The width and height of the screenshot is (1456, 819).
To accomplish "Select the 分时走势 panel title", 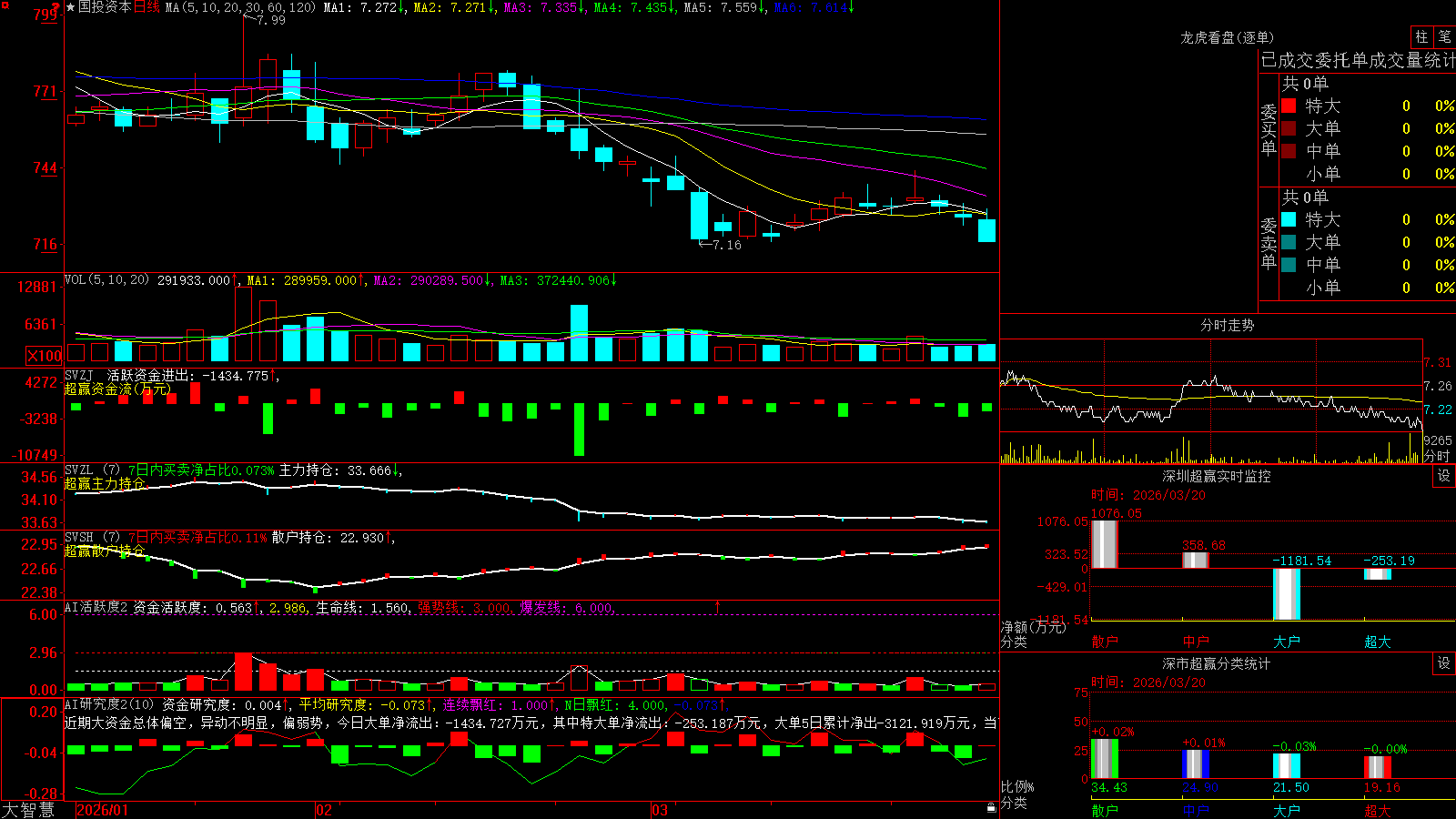I will click(x=1227, y=325).
